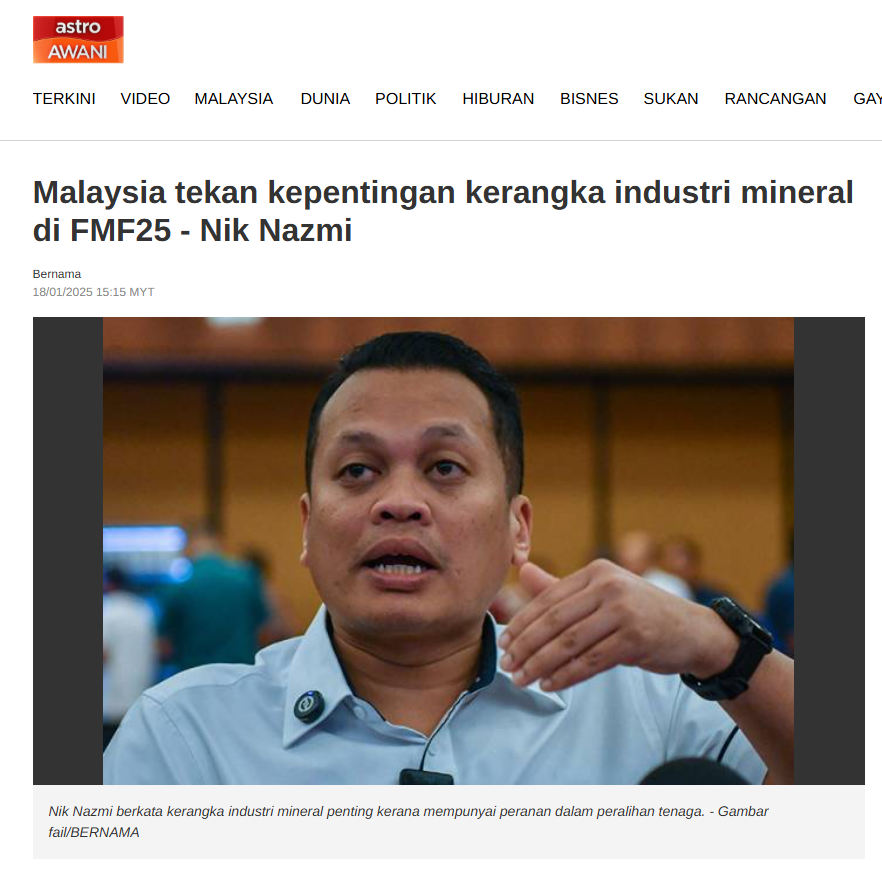This screenshot has width=882, height=885.
Task: Open the DUNIA news section
Action: 325,99
